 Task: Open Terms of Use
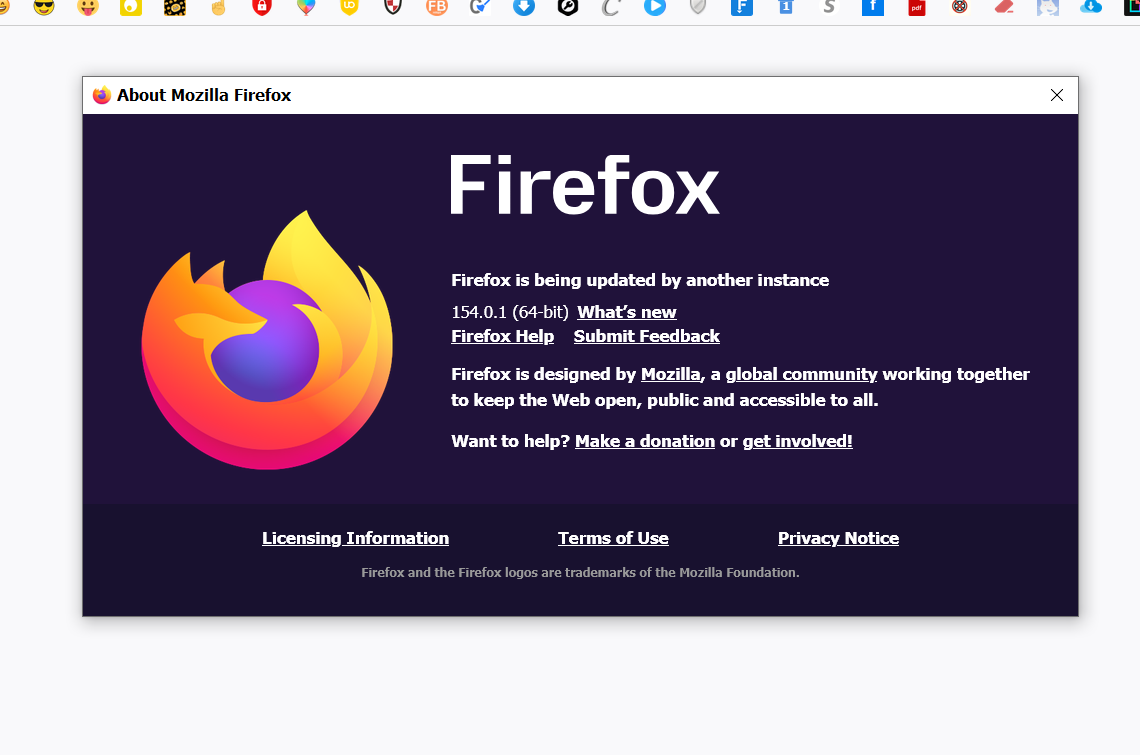(x=613, y=538)
